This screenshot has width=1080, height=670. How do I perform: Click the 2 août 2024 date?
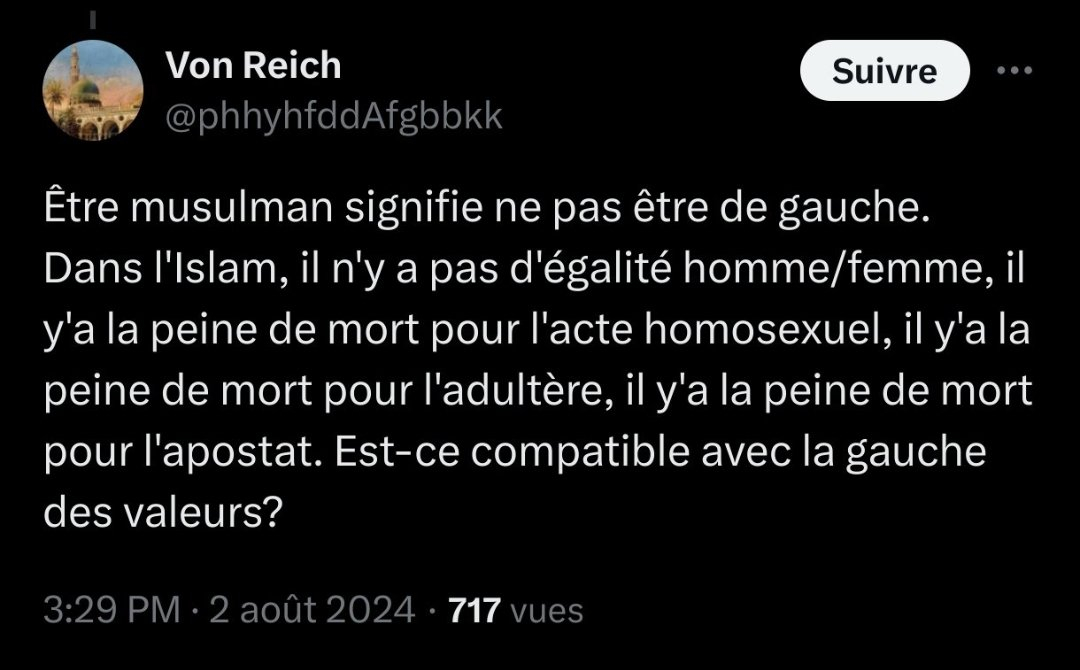tap(312, 610)
